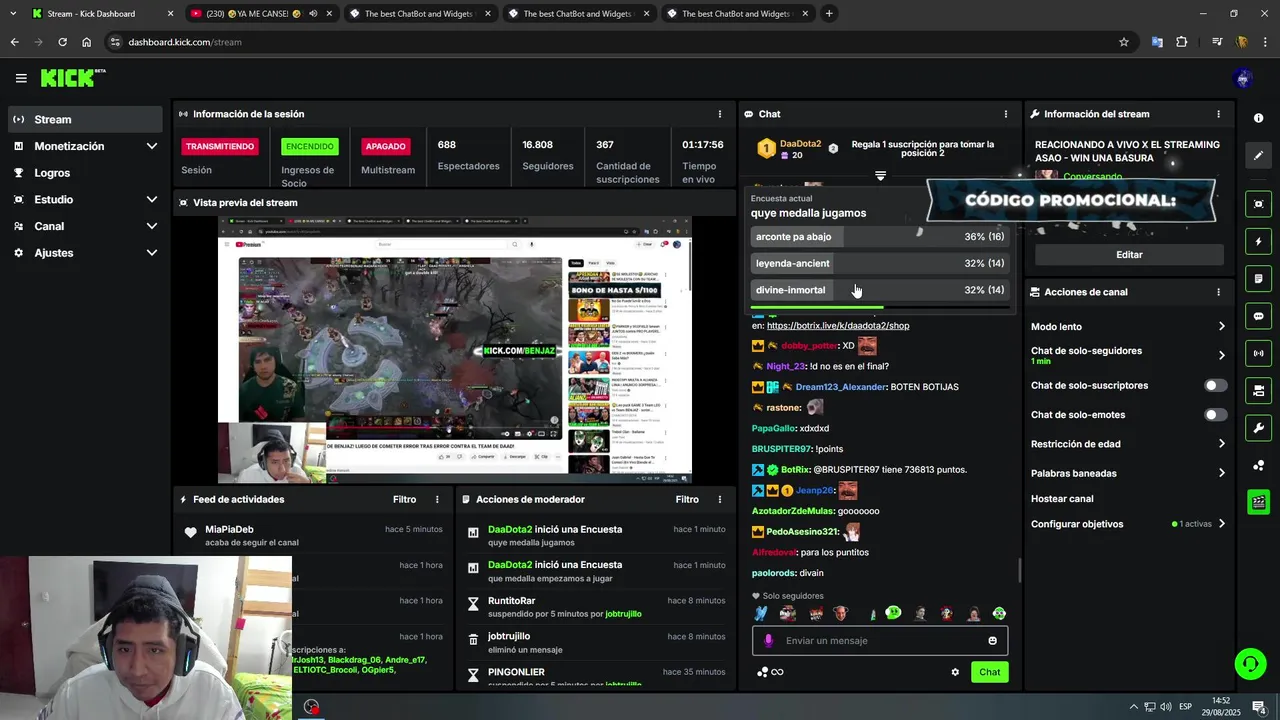Bookmark this page with the star icon

(x=1124, y=42)
